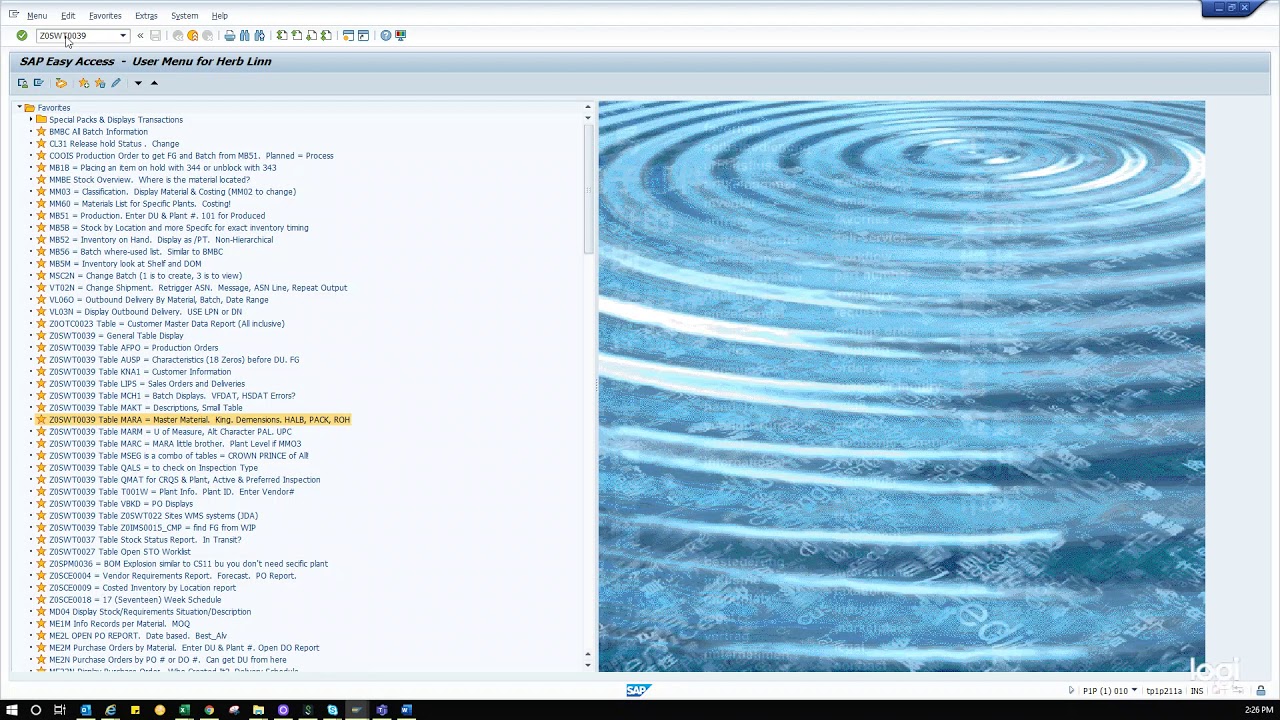1280x720 pixels.
Task: Open Google Chrome from the taskbar
Action: pyautogui.click(x=209, y=710)
